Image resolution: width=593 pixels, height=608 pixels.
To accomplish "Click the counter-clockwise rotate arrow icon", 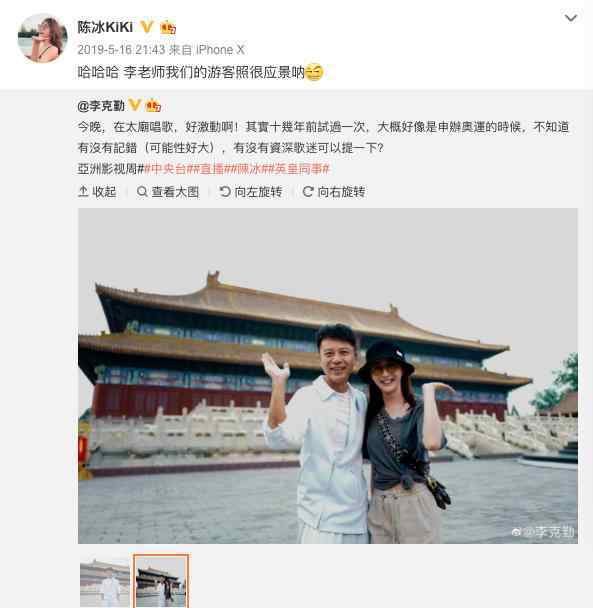I will (x=225, y=191).
